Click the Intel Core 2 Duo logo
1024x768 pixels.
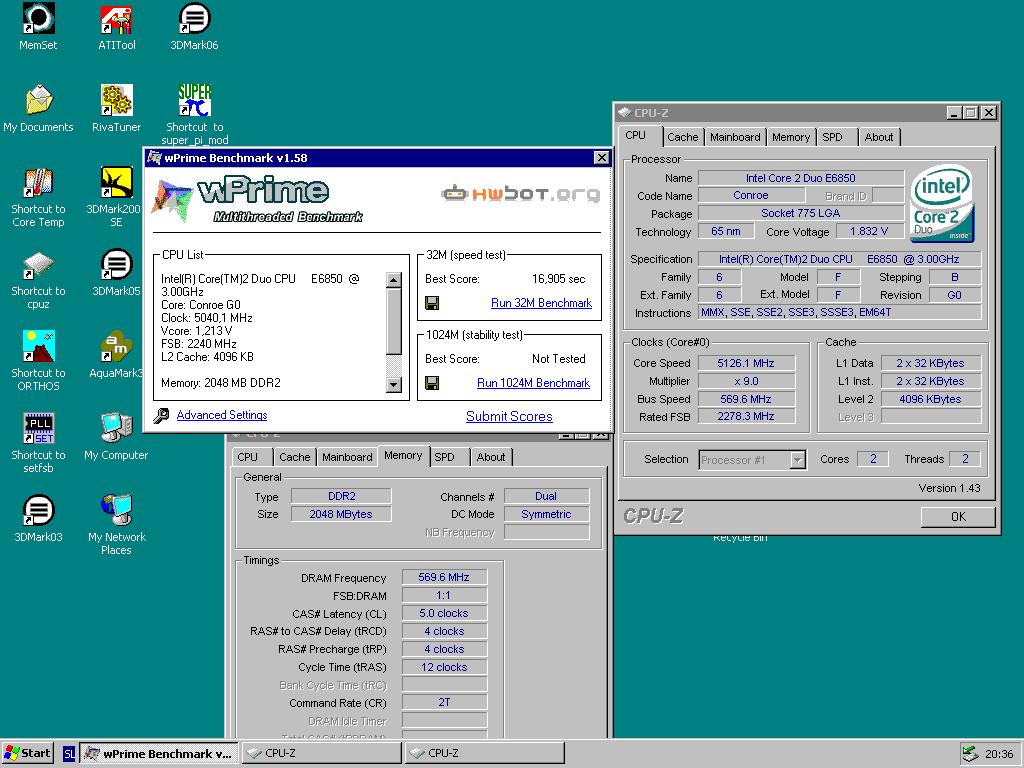click(x=941, y=202)
